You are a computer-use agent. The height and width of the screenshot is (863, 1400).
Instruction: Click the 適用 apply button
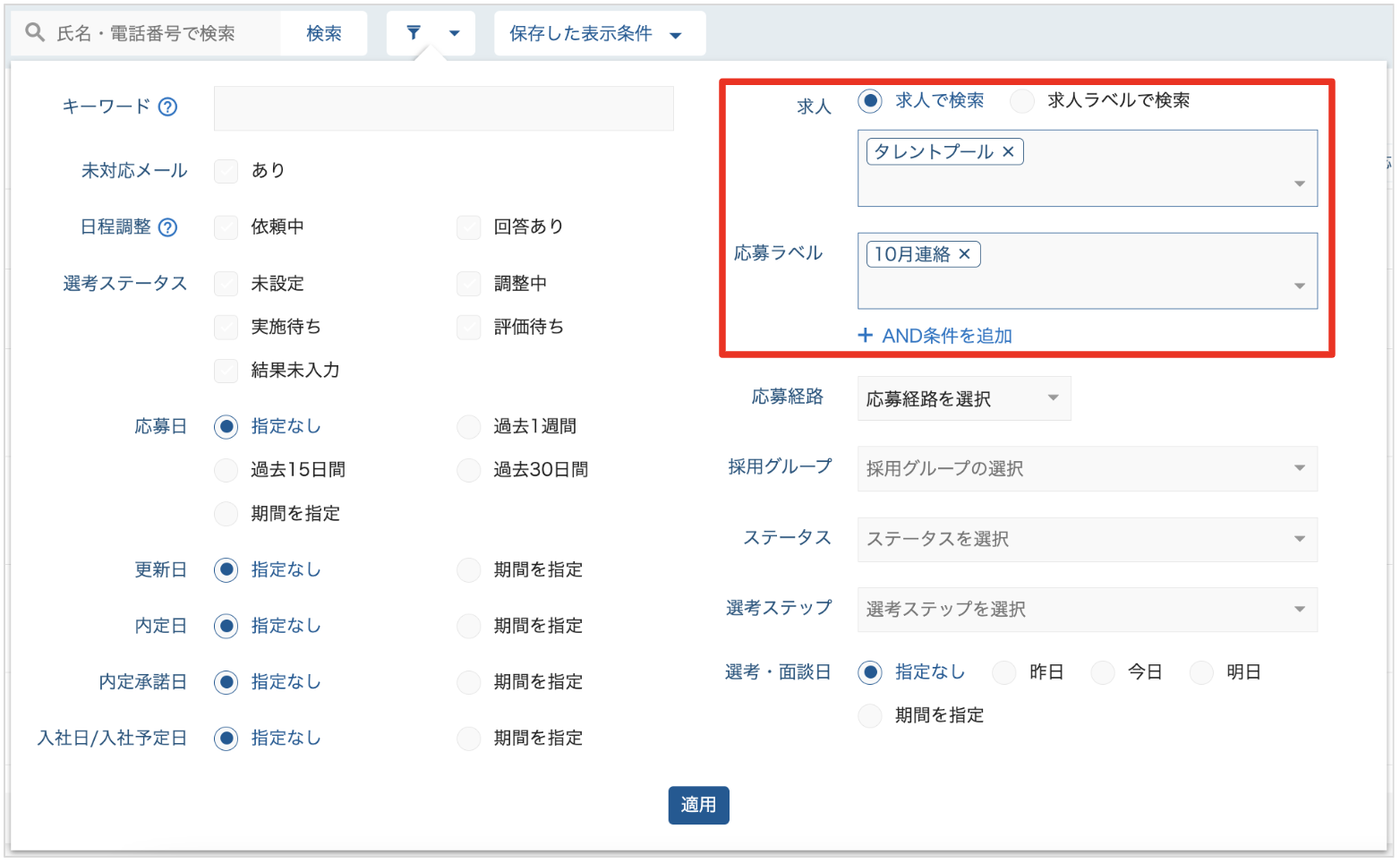pyautogui.click(x=699, y=806)
